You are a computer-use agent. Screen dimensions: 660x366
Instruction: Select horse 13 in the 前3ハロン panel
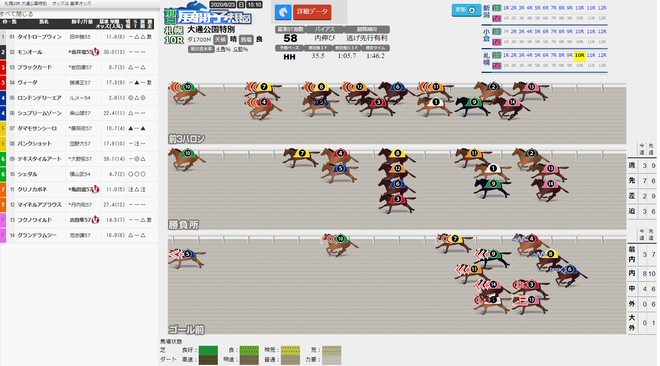(531, 90)
